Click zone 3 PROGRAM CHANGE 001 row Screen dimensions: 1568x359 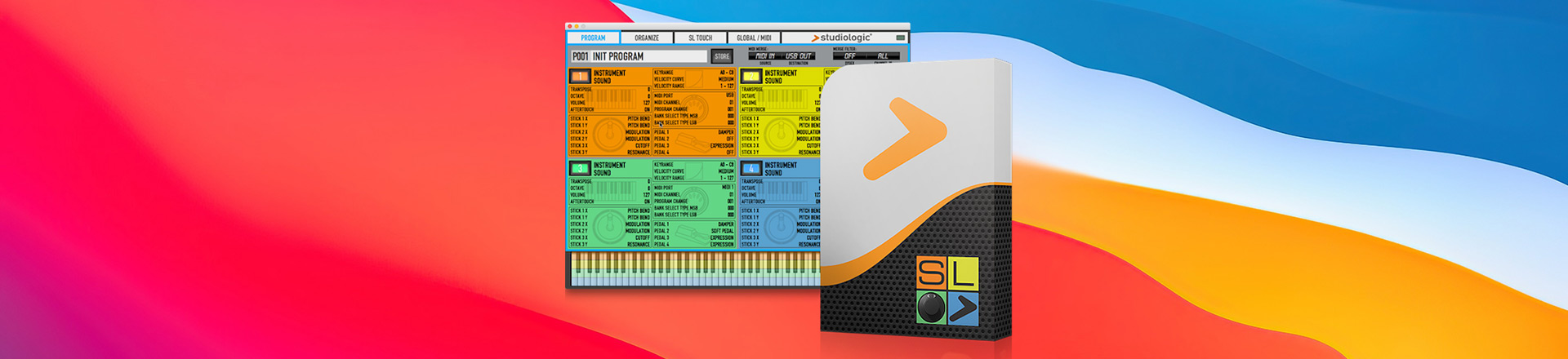coord(693,202)
